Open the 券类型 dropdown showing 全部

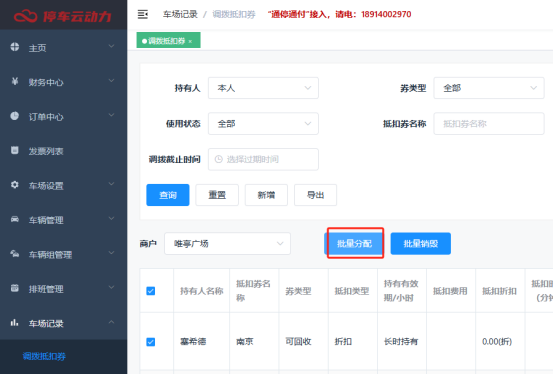coord(489,88)
